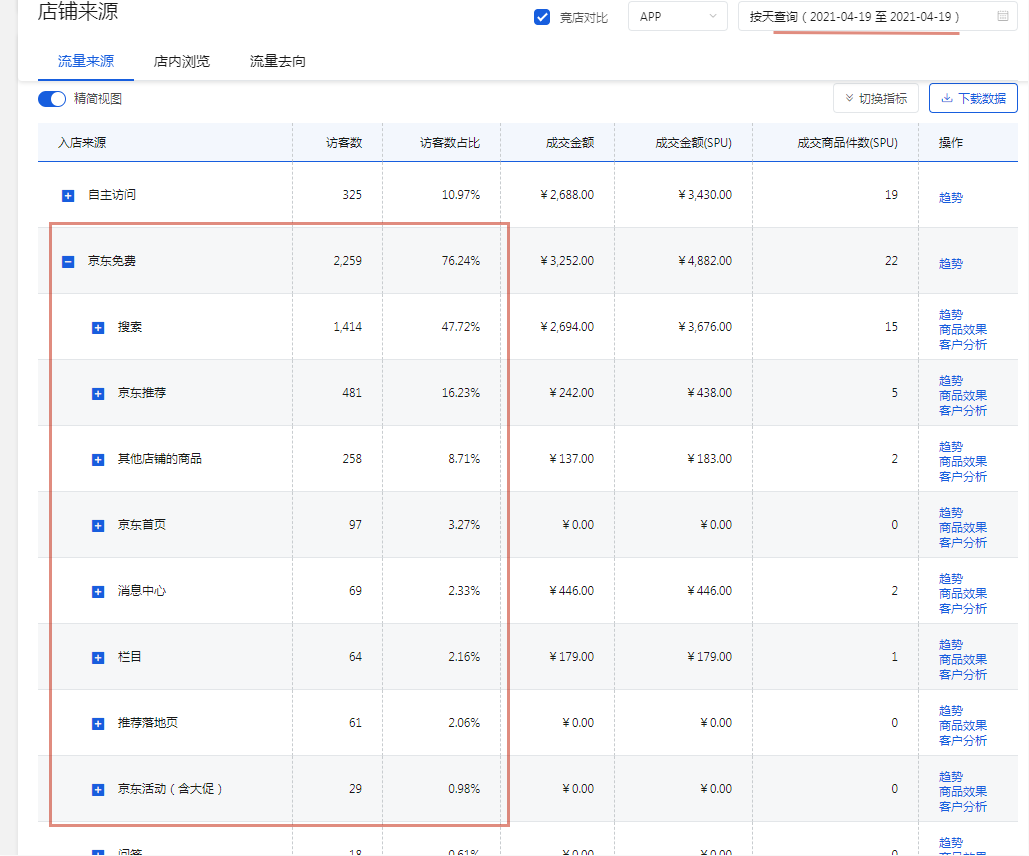Expand the 京东活动（含大促） row
The image size is (1029, 856).
pyautogui.click(x=98, y=790)
